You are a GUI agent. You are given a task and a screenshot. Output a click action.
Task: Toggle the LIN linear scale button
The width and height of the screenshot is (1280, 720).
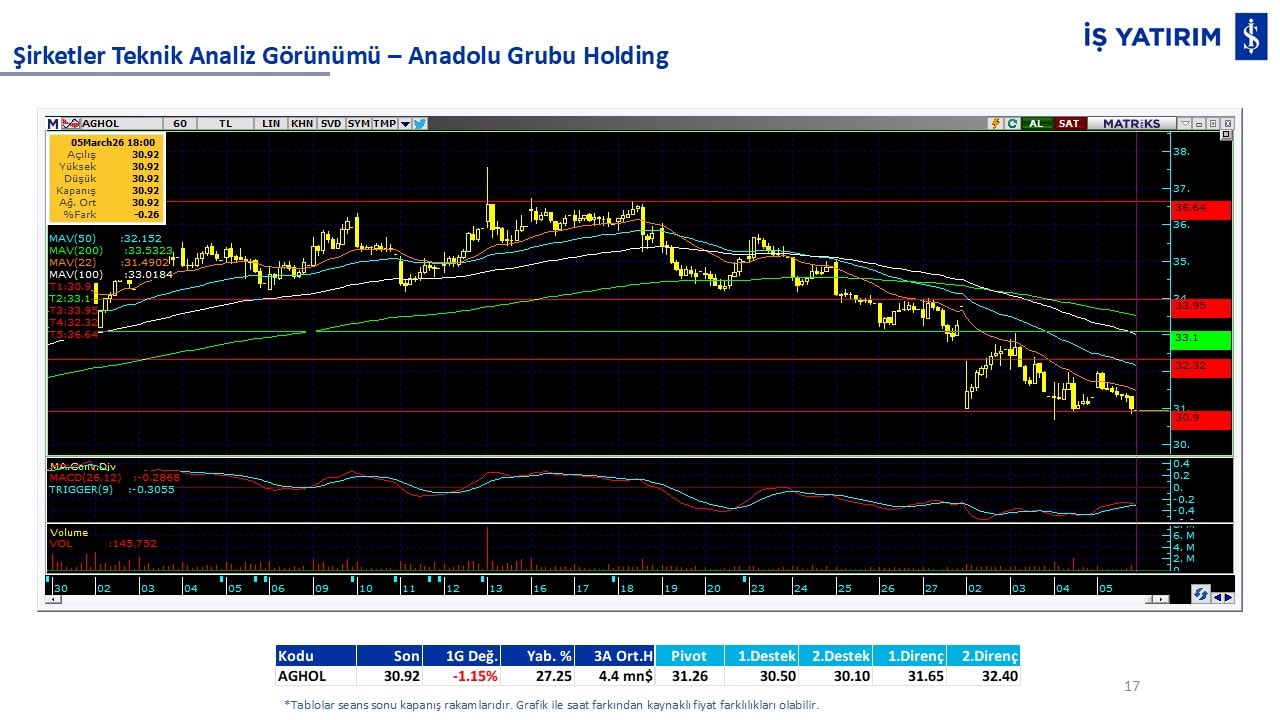[x=271, y=124]
